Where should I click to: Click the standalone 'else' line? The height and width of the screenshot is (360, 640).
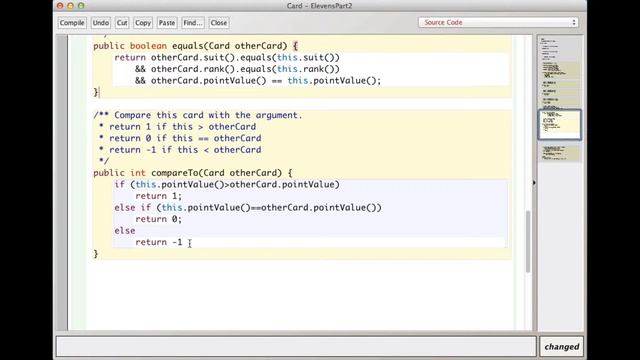pos(124,231)
